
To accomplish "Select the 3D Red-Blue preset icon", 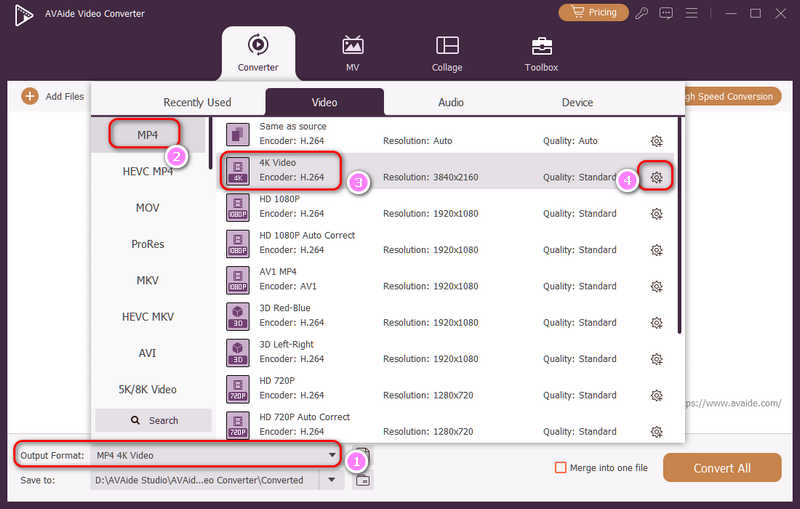I will pyautogui.click(x=238, y=317).
